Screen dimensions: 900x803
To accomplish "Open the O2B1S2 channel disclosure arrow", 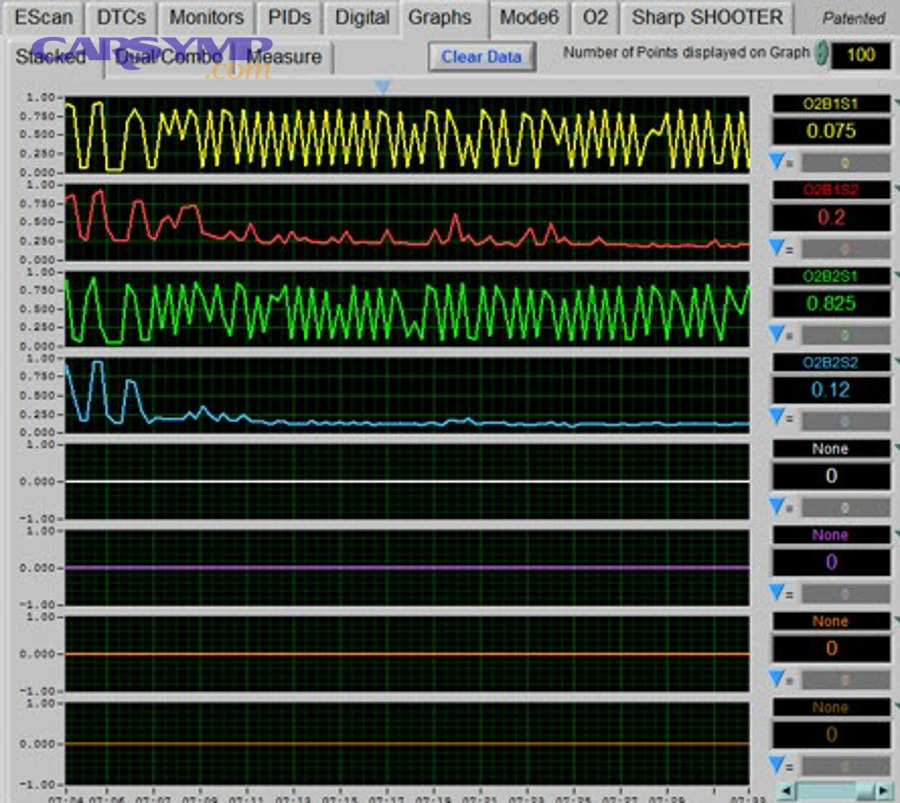I will coord(896,189).
